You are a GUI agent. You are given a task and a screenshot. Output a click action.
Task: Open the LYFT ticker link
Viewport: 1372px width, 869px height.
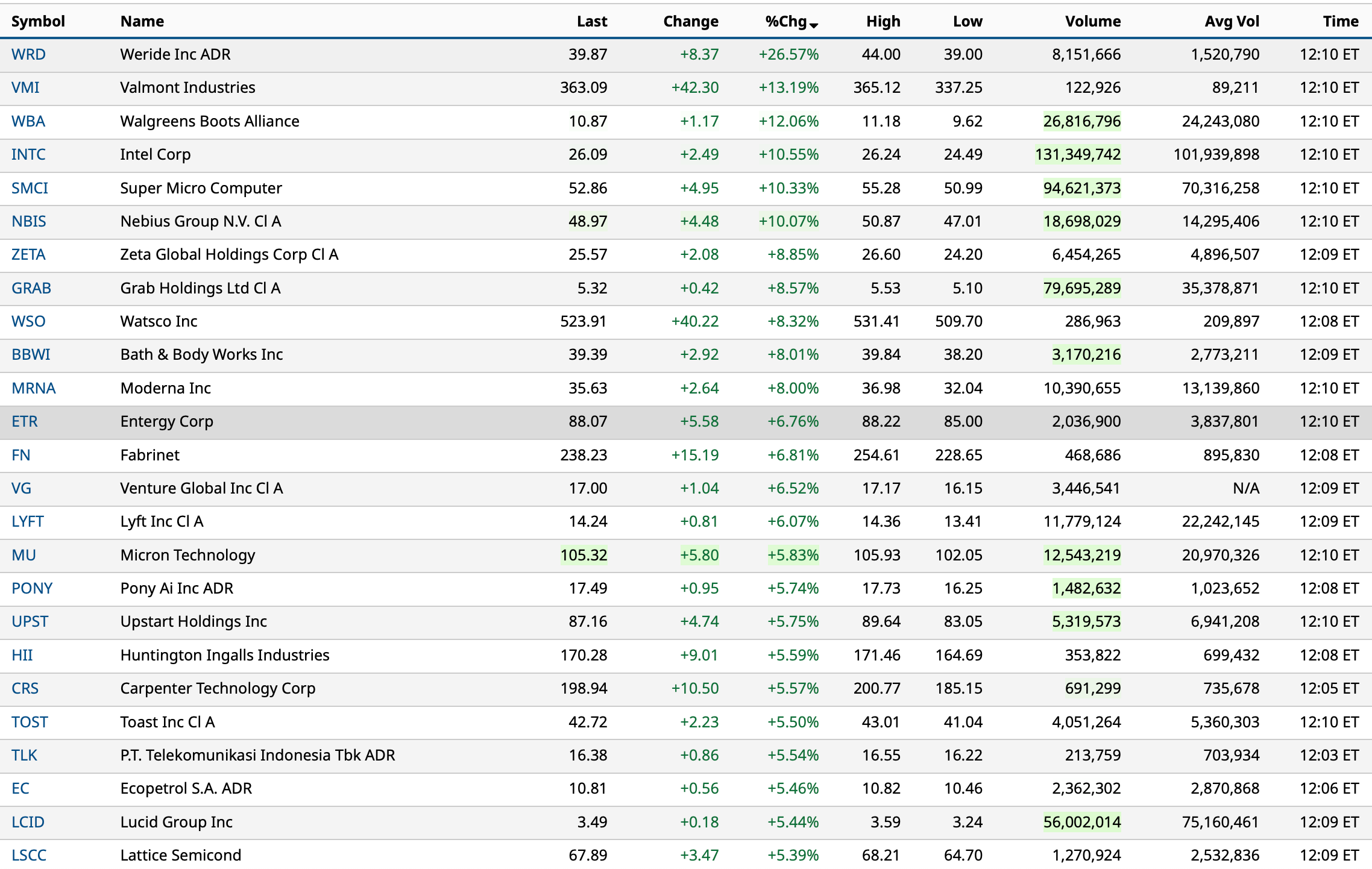click(28, 521)
